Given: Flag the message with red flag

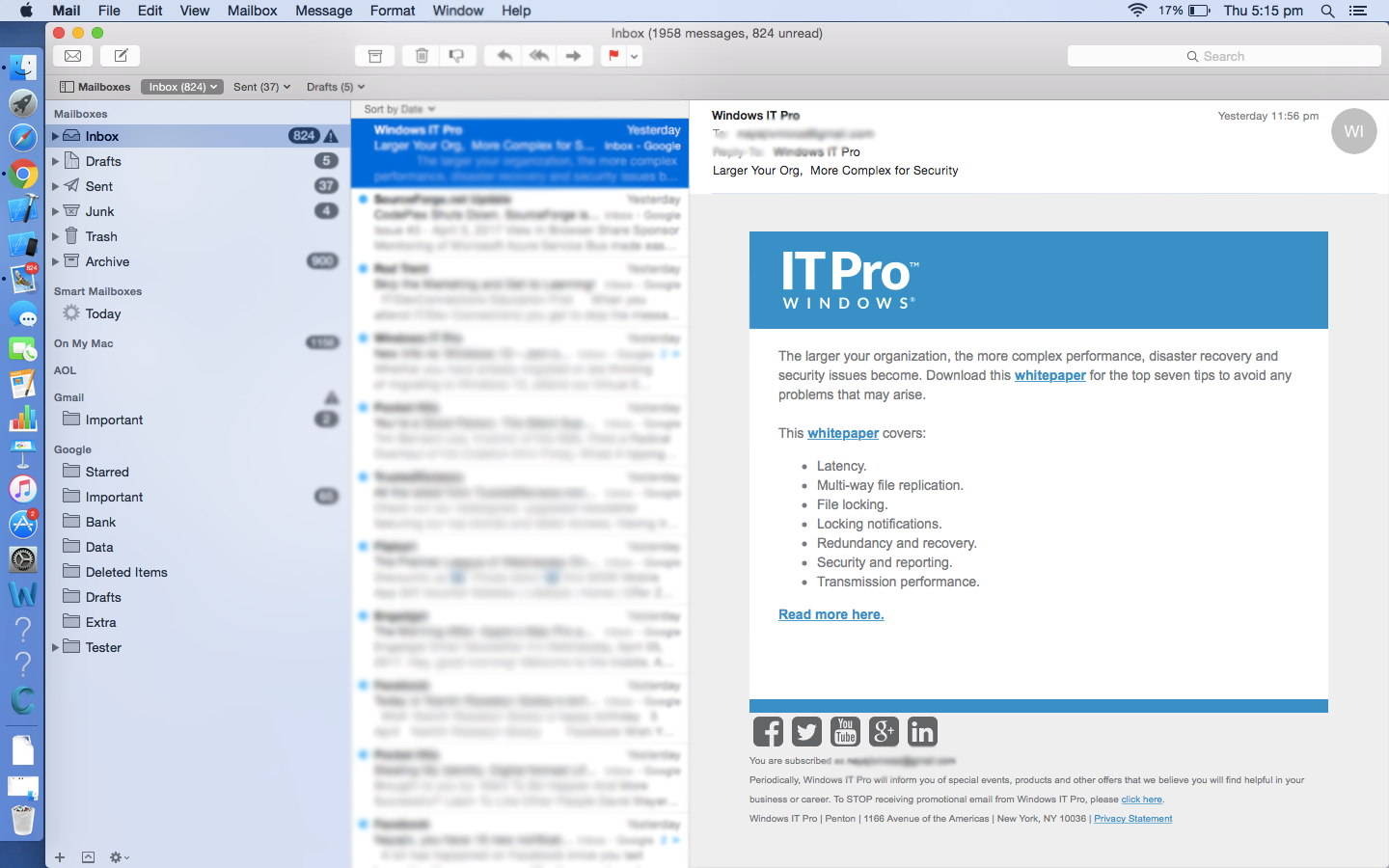Looking at the screenshot, I should (x=613, y=56).
